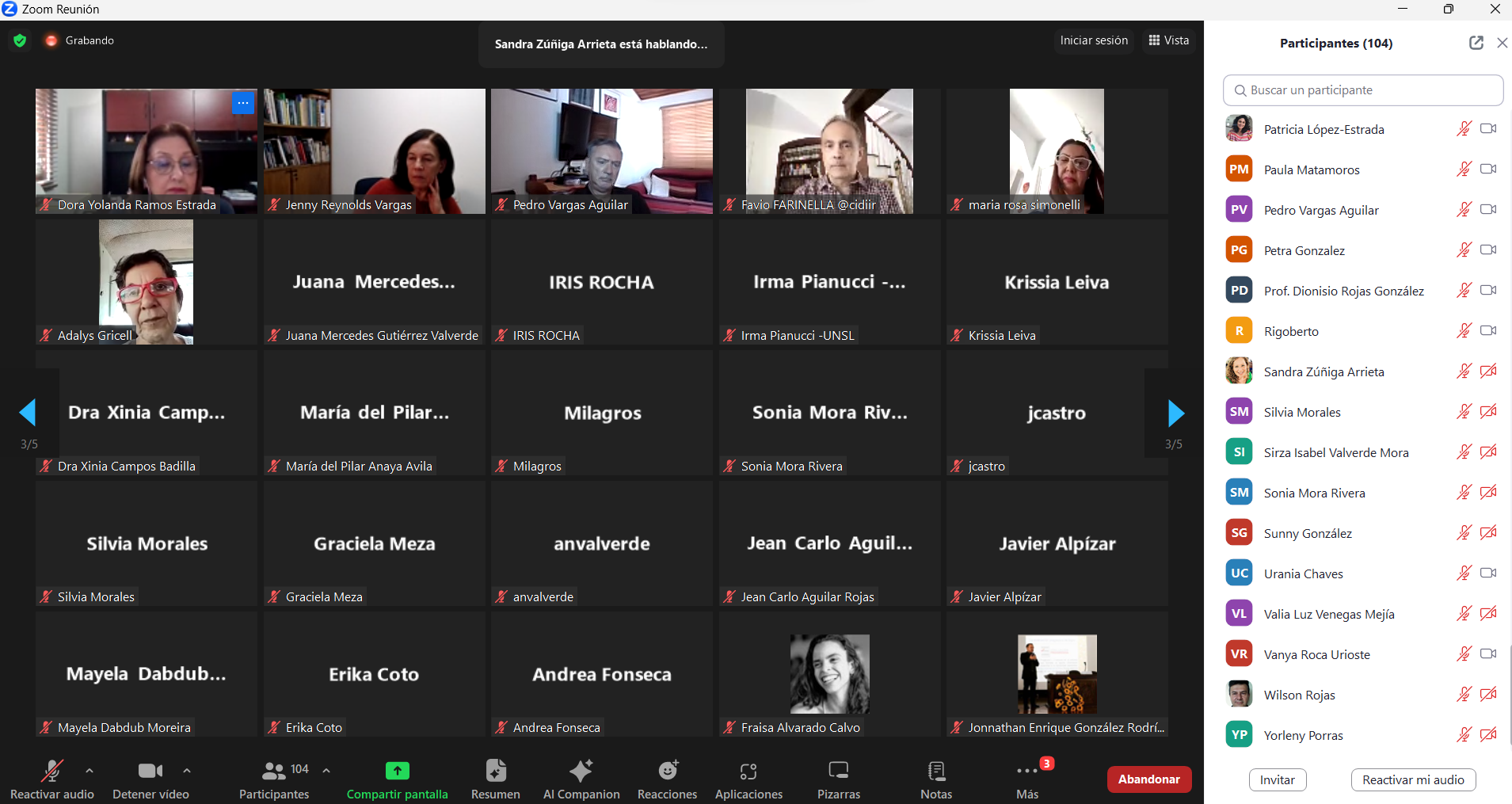Screen dimensions: 1512x804
Task: Click the Krissia Leiva participant tile
Action: 1057,282
